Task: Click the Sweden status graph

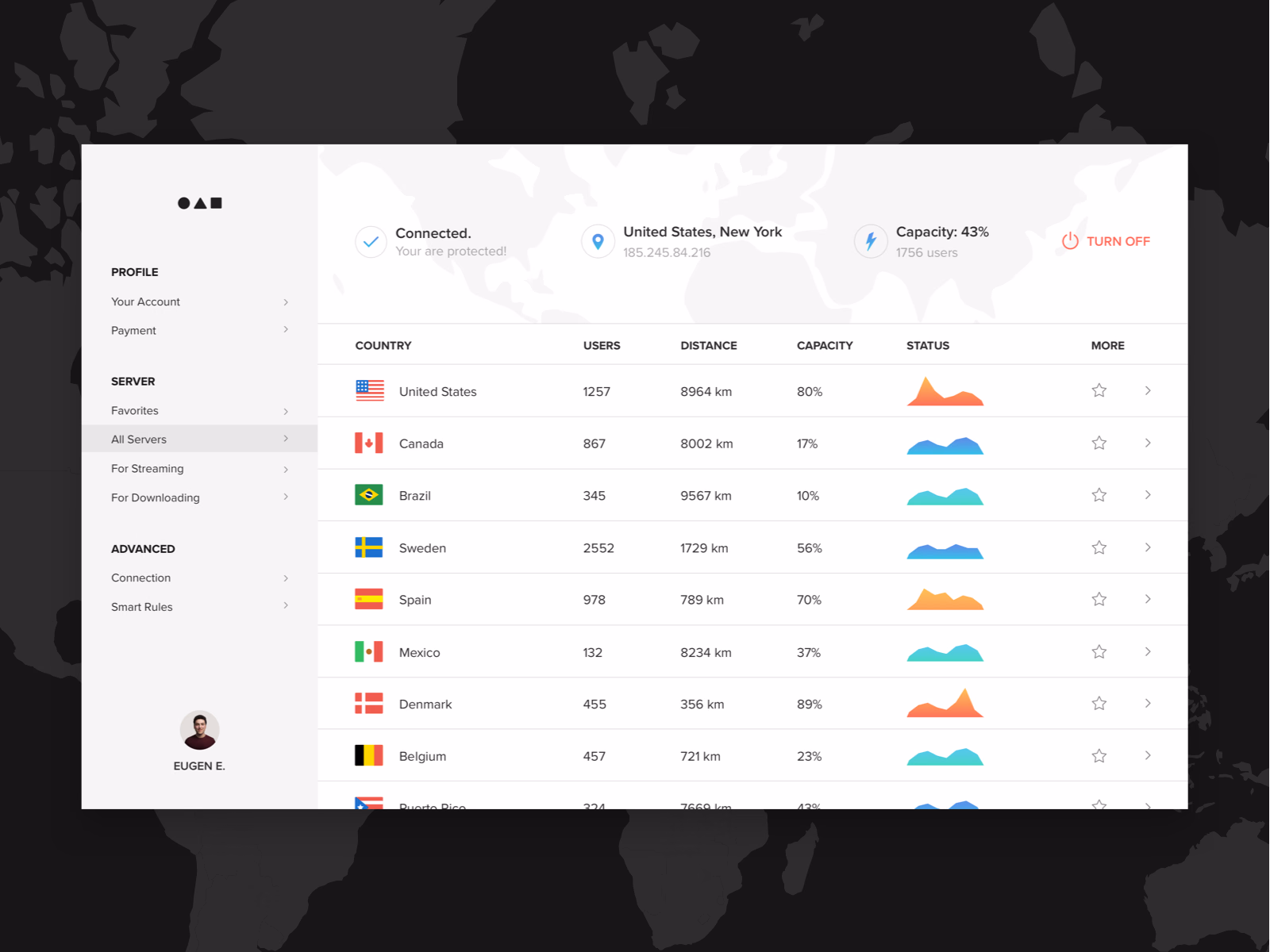Action: pos(945,551)
